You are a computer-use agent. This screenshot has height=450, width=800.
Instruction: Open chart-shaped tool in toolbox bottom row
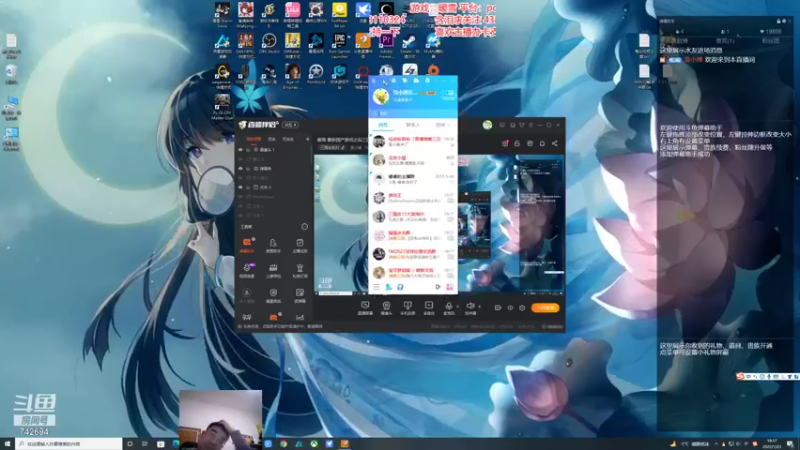pos(299,317)
